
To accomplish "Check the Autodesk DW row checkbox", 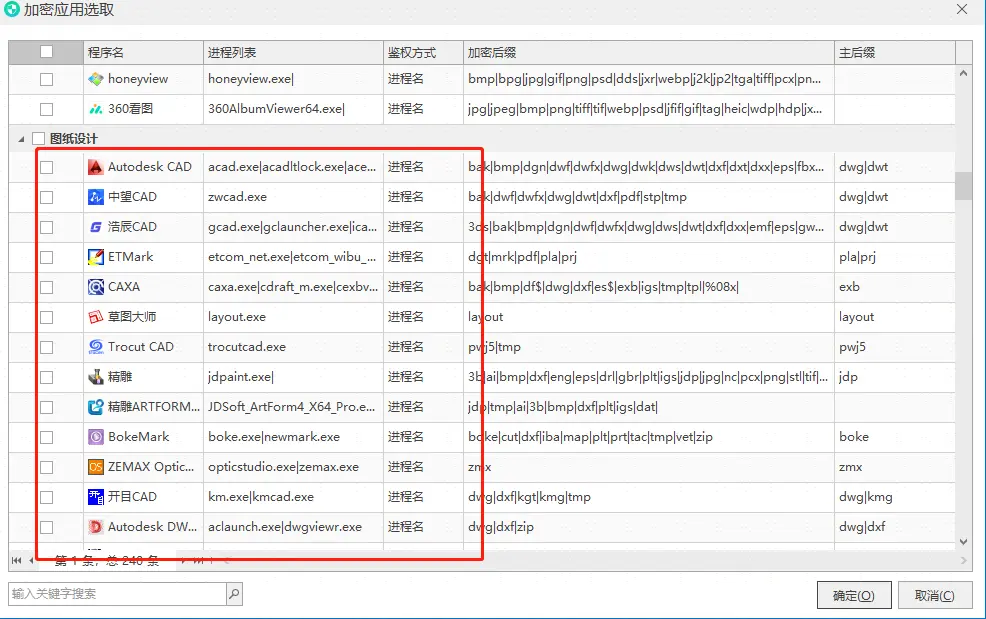I will (x=47, y=527).
